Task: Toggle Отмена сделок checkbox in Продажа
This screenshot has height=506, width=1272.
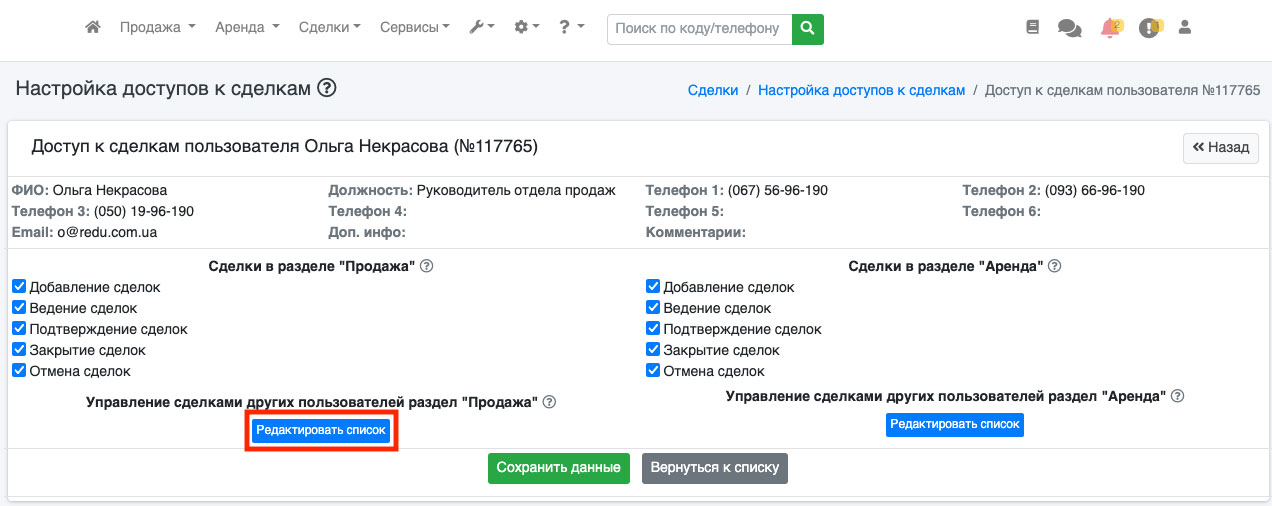Action: click(19, 370)
